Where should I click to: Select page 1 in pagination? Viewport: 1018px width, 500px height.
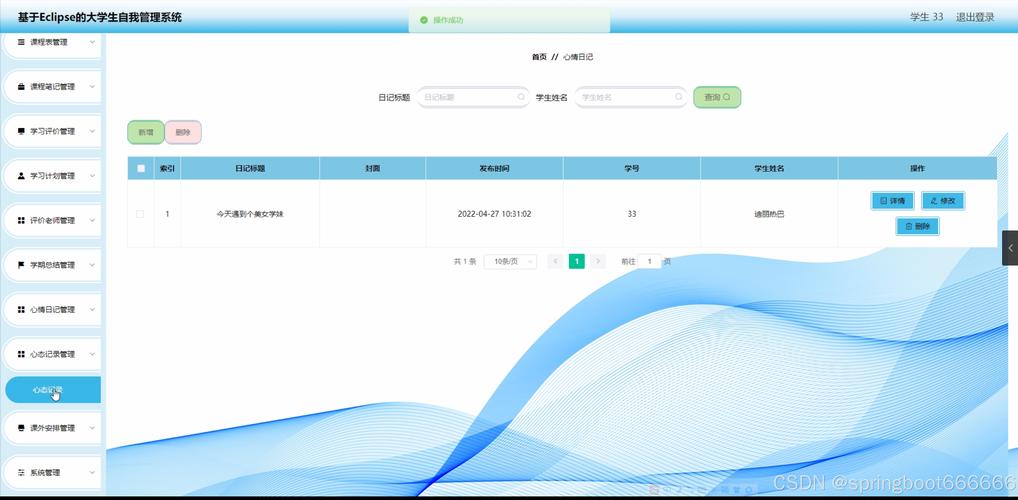point(577,261)
